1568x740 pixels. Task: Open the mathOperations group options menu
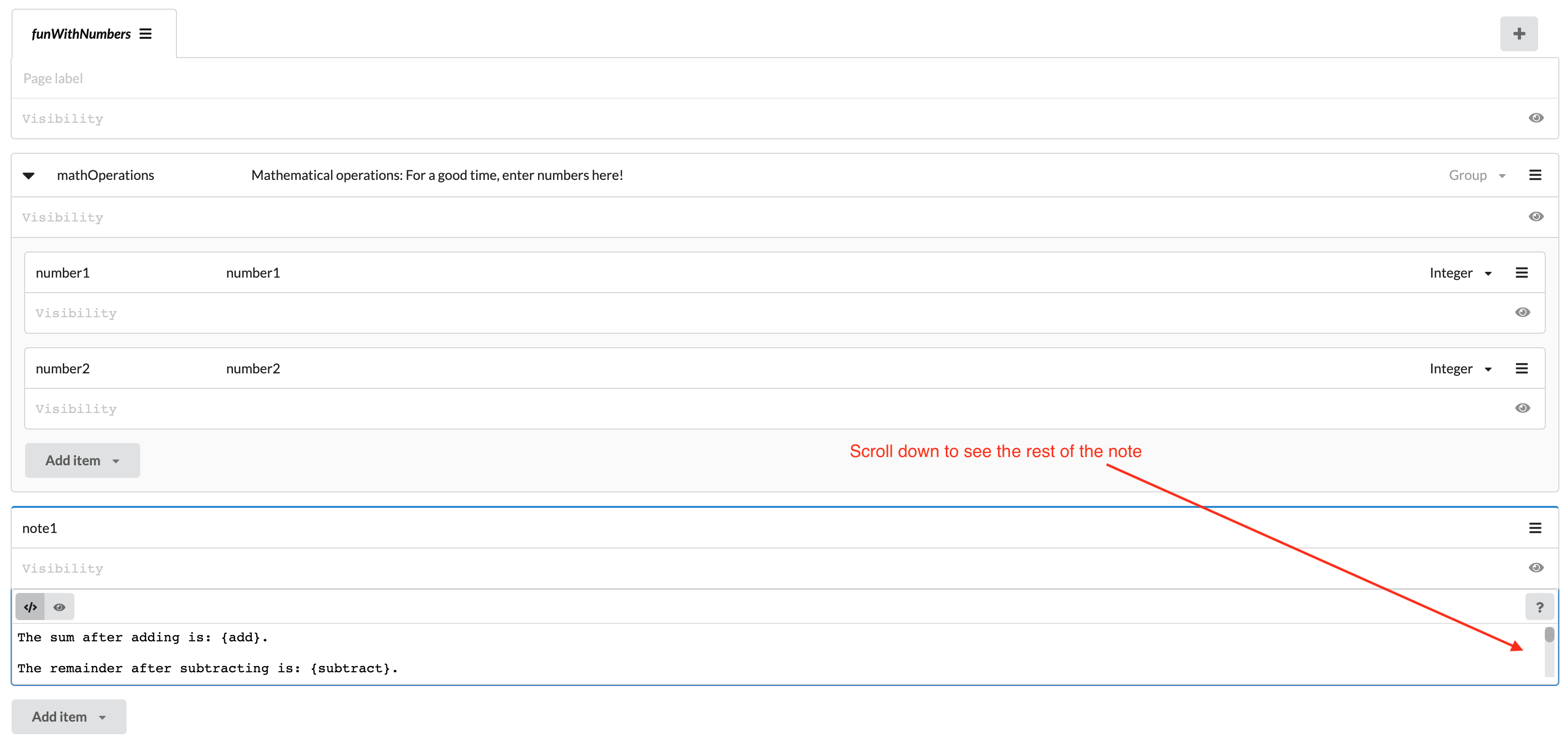coord(1536,175)
